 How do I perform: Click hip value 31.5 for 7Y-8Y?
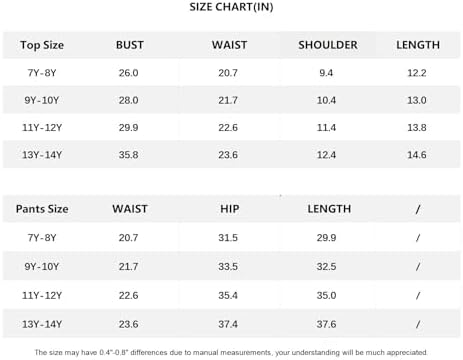click(228, 238)
